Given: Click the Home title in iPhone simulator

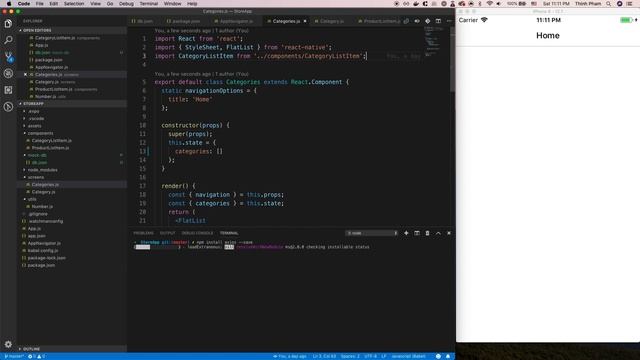Looking at the screenshot, I should pos(548,36).
